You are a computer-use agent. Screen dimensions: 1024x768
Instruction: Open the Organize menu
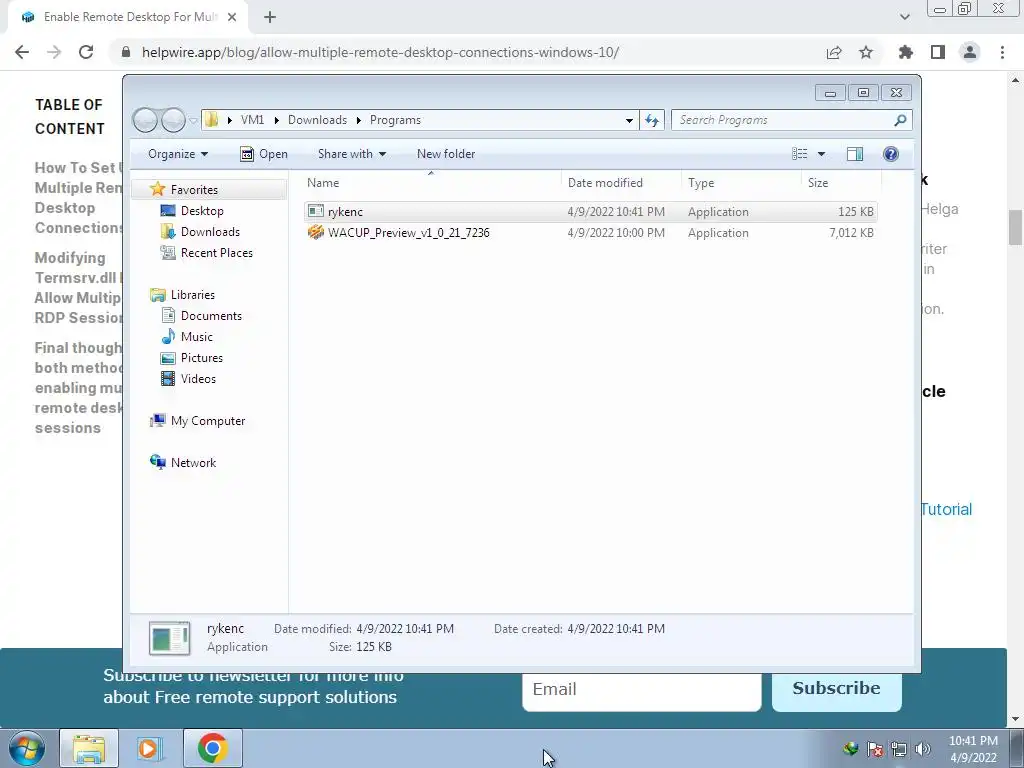click(x=178, y=154)
